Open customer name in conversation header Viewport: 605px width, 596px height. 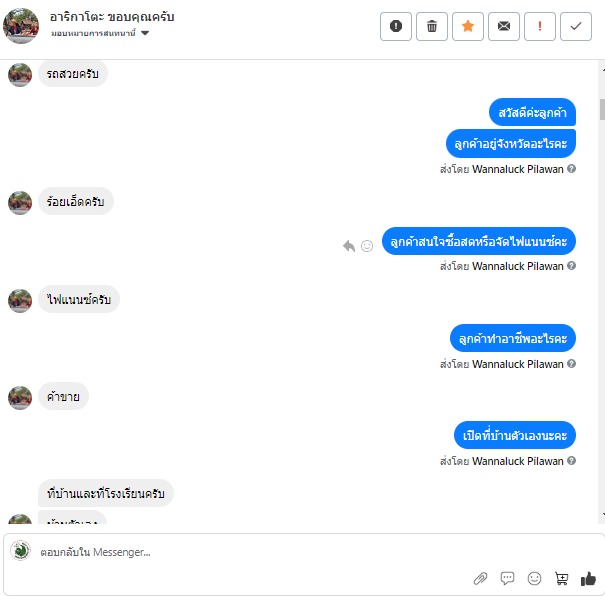click(112, 17)
